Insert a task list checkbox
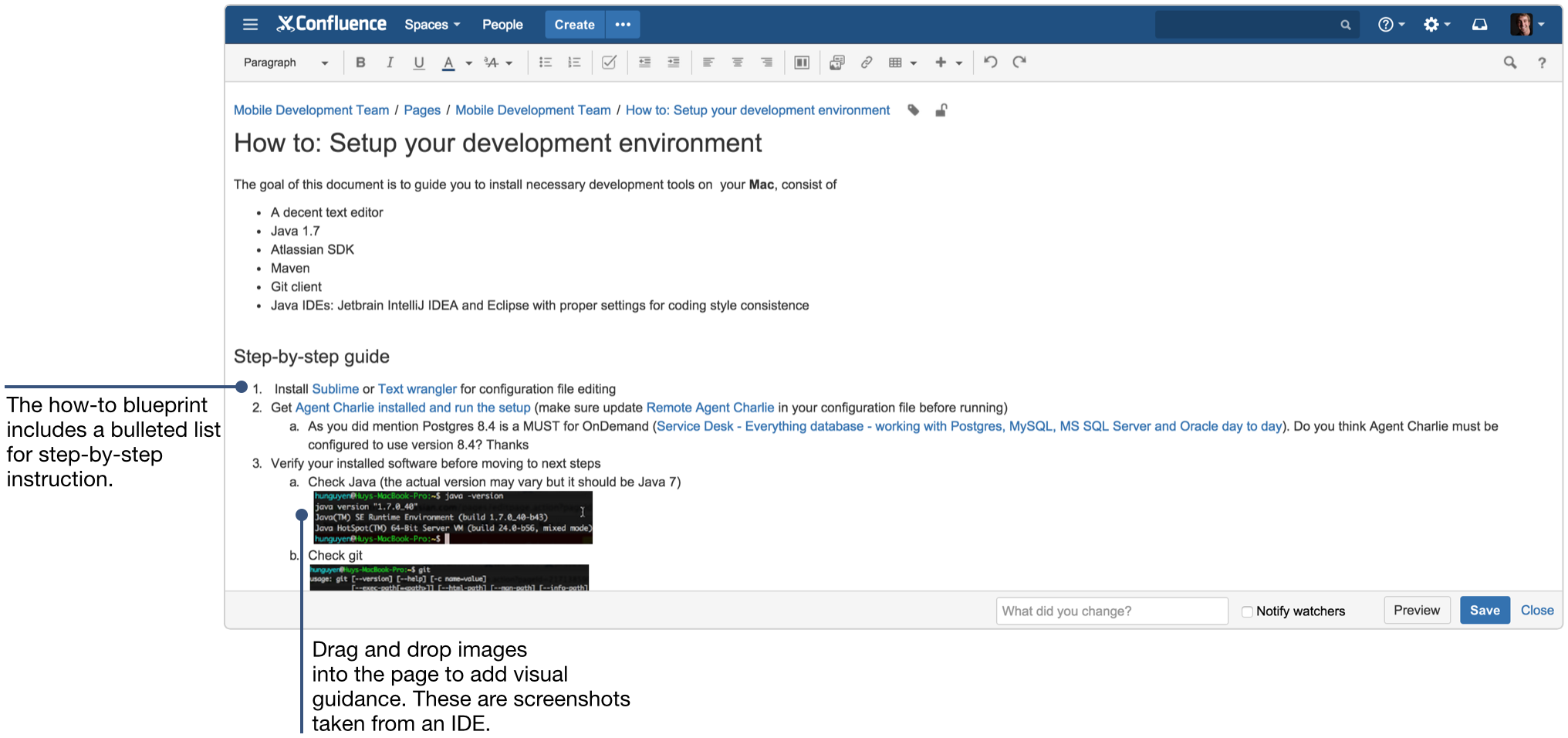This screenshot has width=1568, height=738. pos(609,63)
